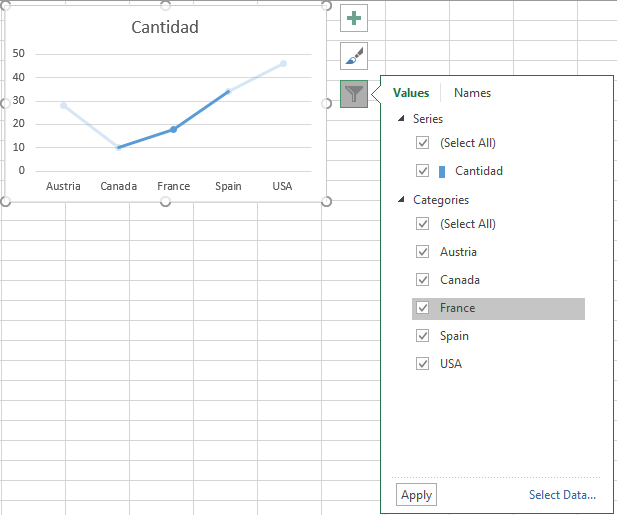
Task: Collapse the Series section
Action: point(402,119)
